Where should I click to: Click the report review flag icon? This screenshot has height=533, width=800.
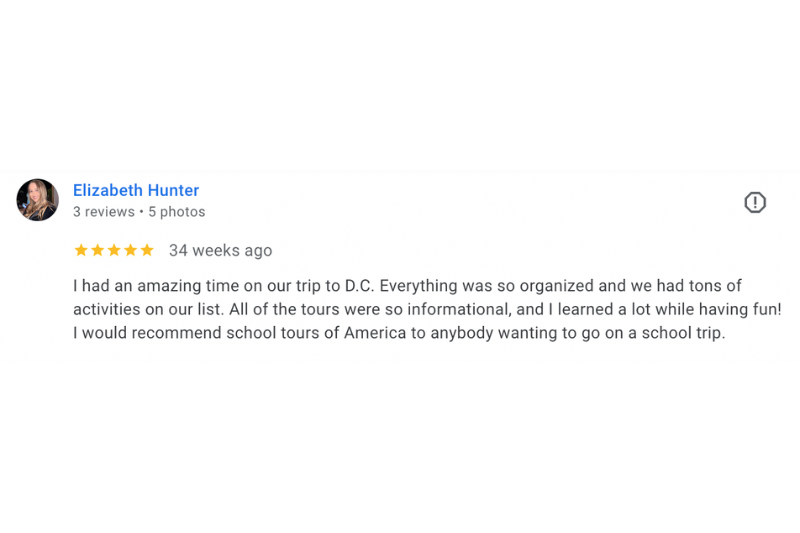(x=755, y=203)
